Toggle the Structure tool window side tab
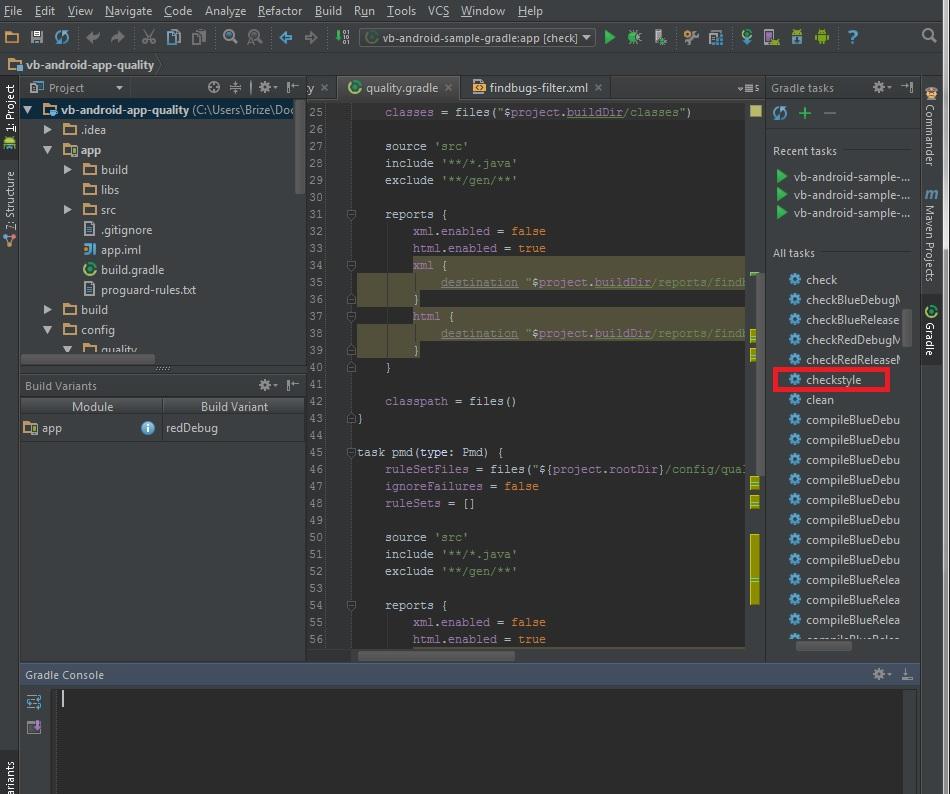This screenshot has height=794, width=950. (x=10, y=207)
